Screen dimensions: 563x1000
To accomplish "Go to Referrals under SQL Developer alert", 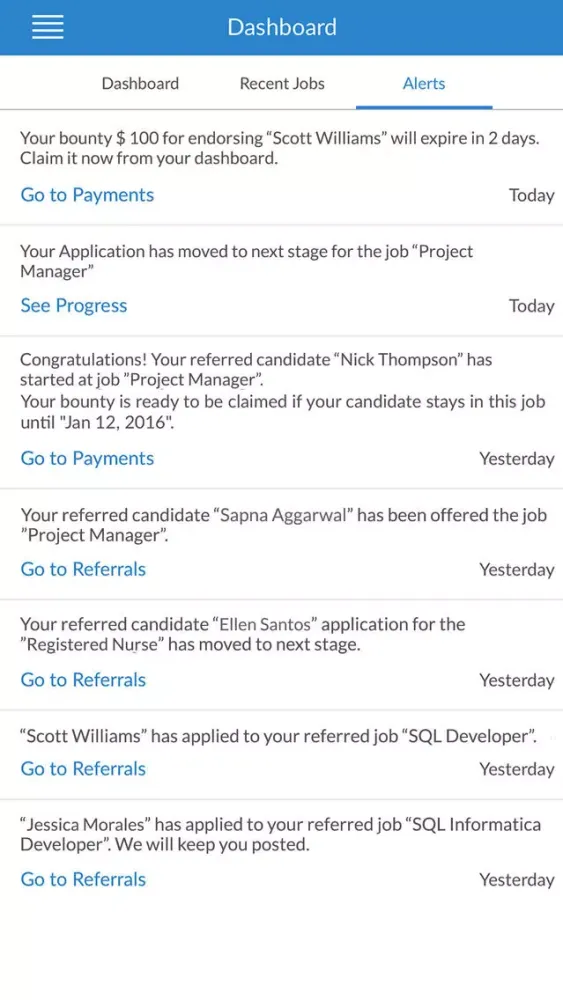I will (x=84, y=768).
